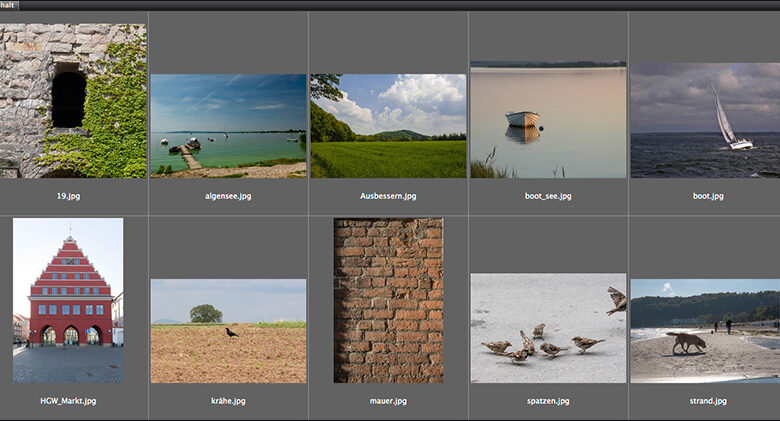Select the HGW_Markt.jpg red building thumbnail

(x=68, y=300)
